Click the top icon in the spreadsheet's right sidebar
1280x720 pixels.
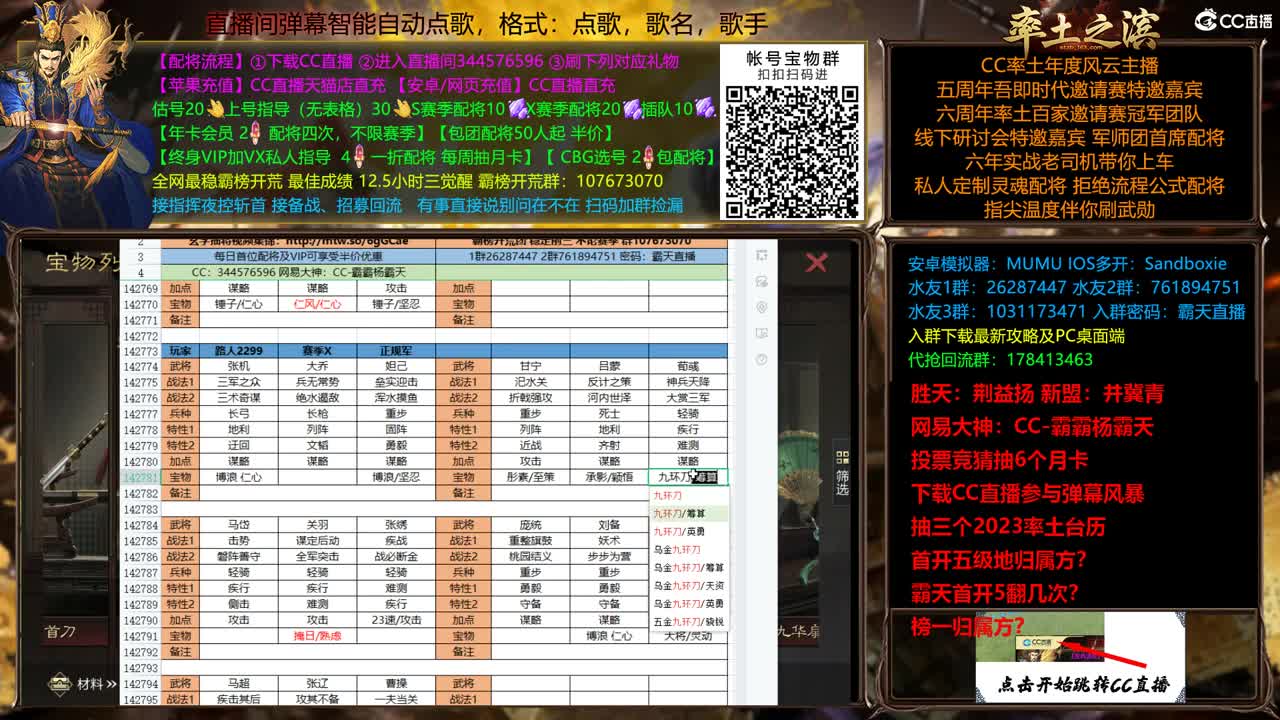coord(762,255)
